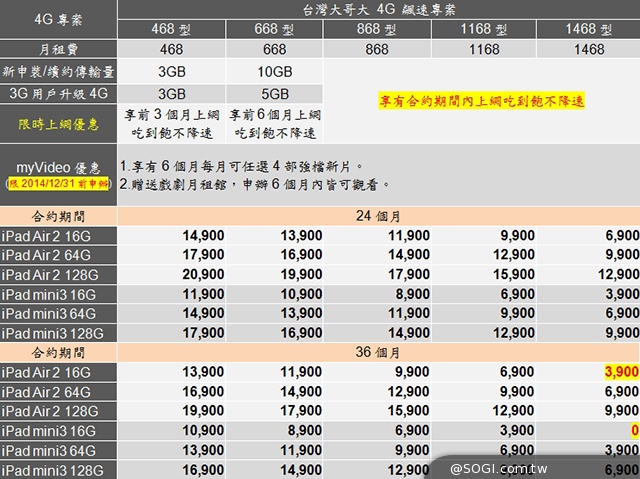
Task: Click the iPad mini3 128G label under 24 個月
Action: pyautogui.click(x=52, y=333)
